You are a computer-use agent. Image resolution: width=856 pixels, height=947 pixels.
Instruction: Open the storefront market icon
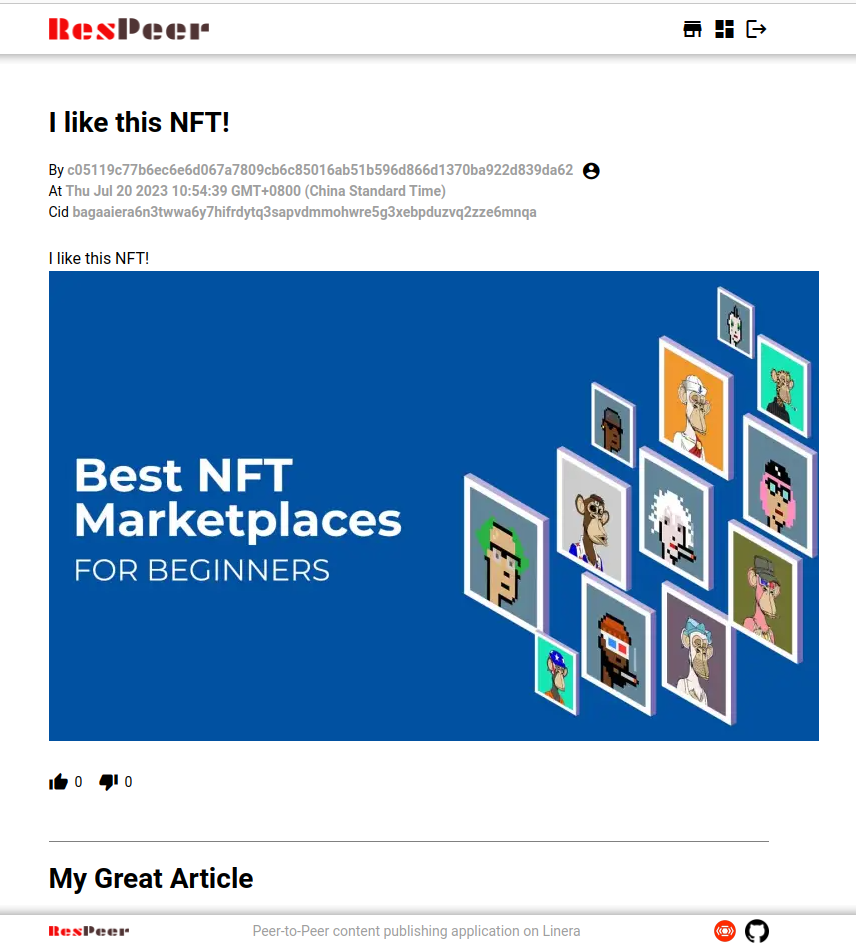[692, 29]
